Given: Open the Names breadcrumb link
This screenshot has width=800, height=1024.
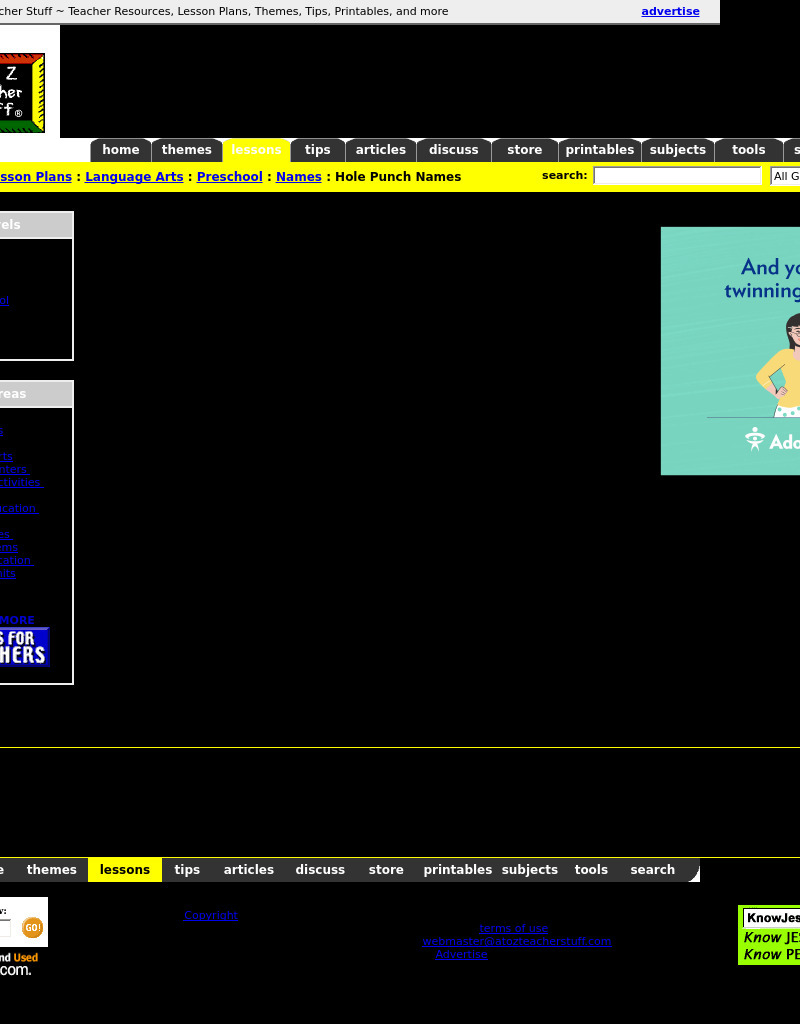Looking at the screenshot, I should 298,177.
